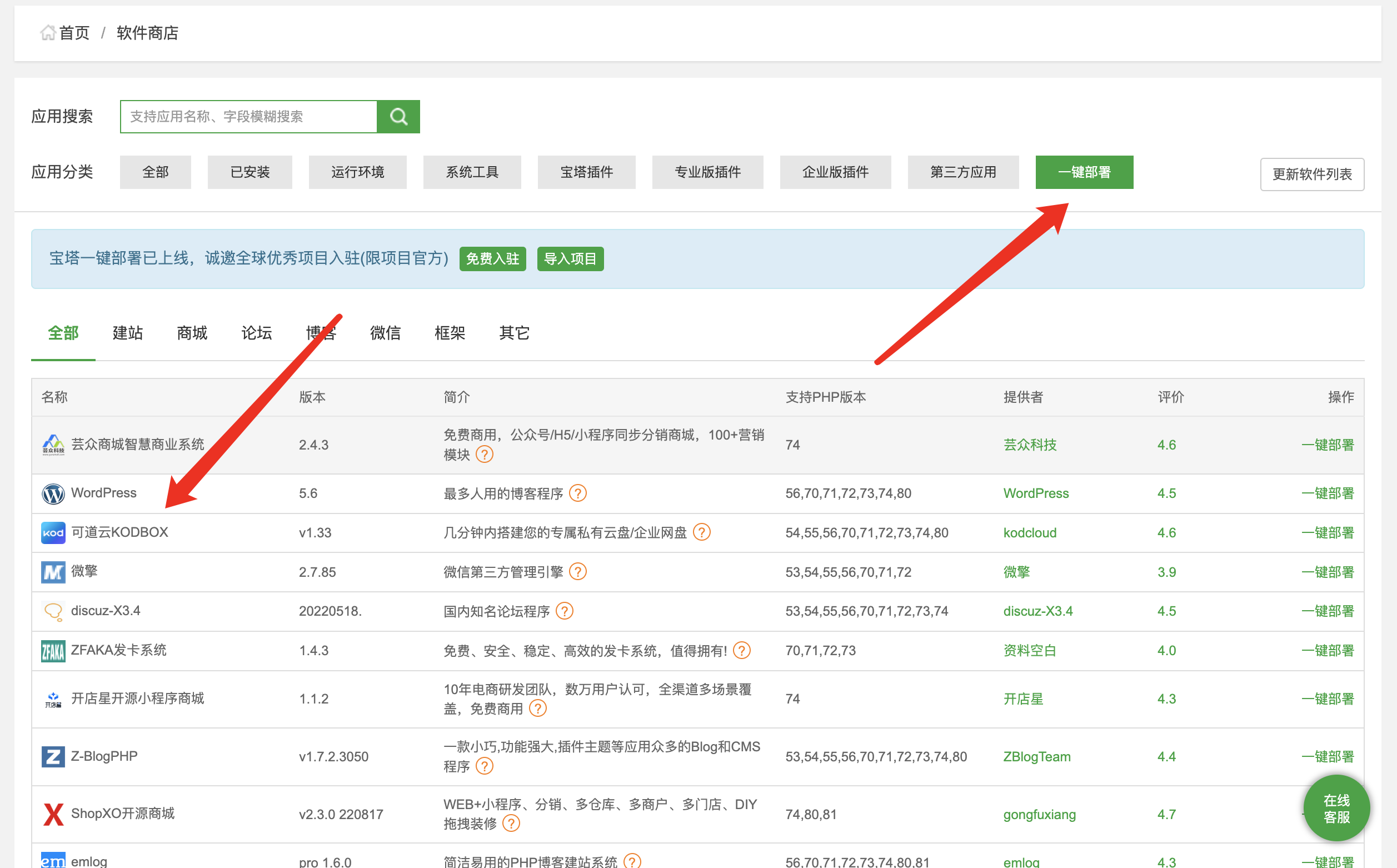This screenshot has height=868, width=1397.
Task: Click the help icon beside WordPress description
Action: coord(578,493)
